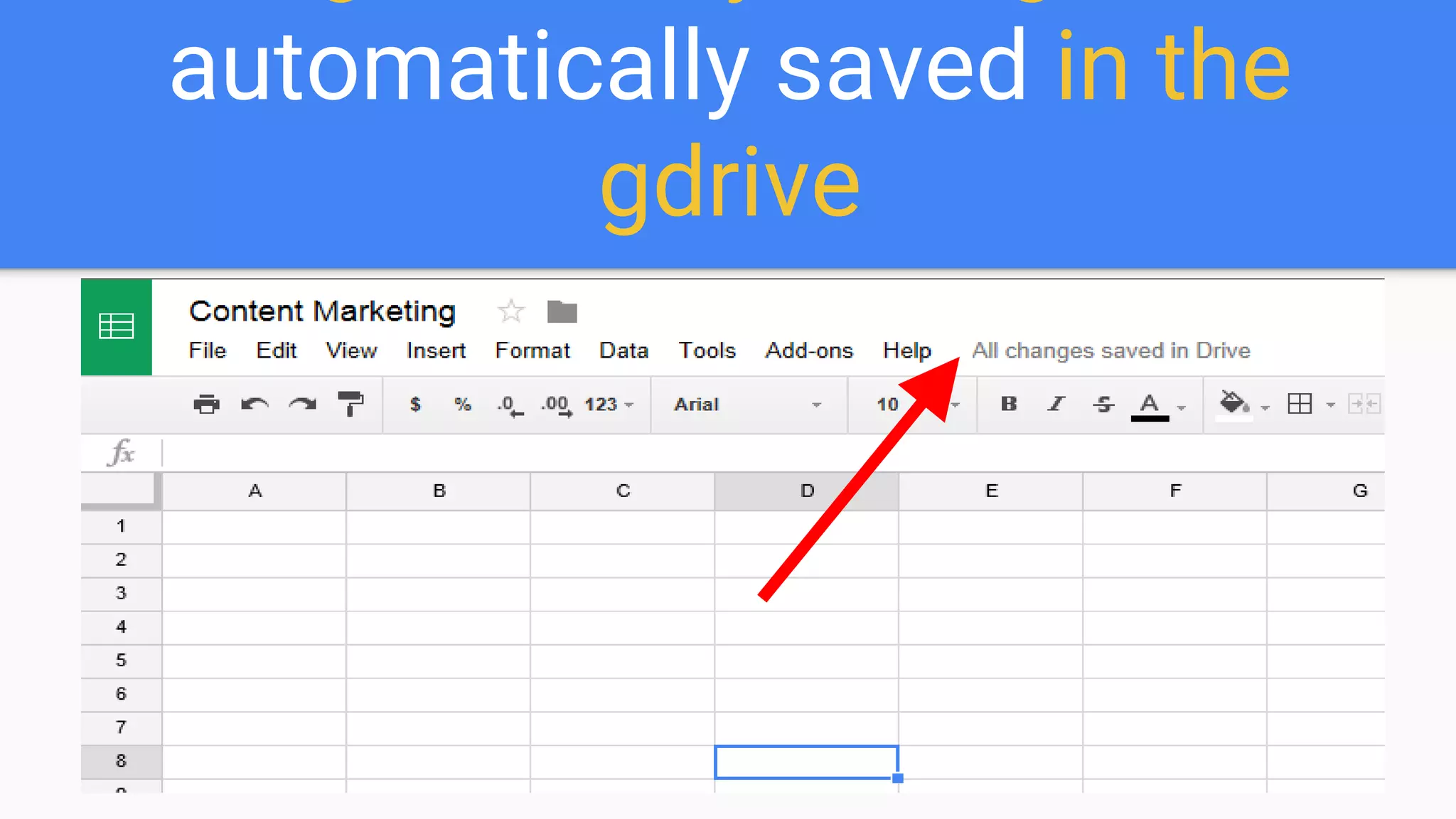Click the selected cell D8
This screenshot has height=819, width=1456.
(x=807, y=762)
